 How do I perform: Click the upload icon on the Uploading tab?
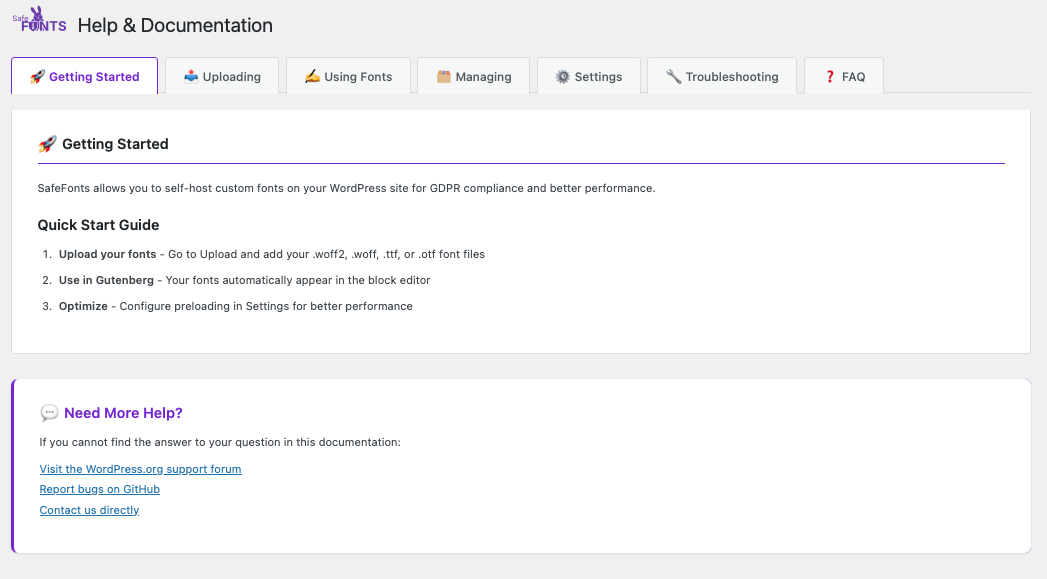pyautogui.click(x=190, y=75)
